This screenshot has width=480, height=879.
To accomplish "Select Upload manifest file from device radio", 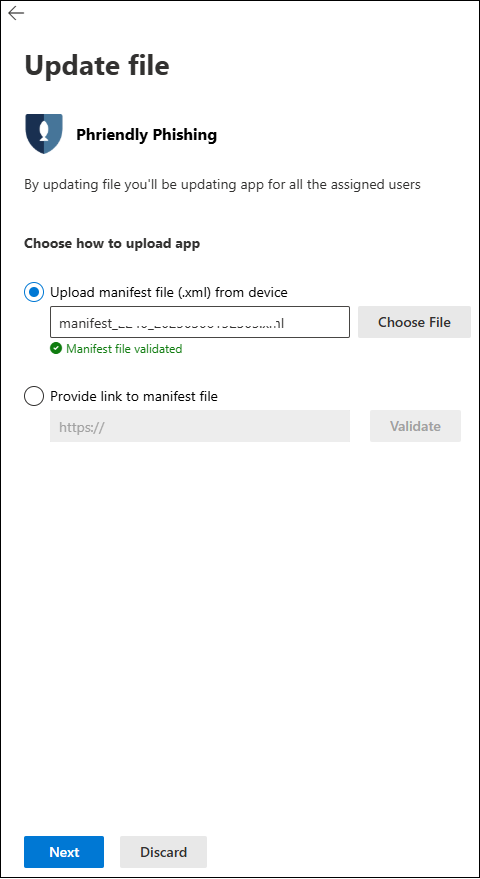I will 34,292.
